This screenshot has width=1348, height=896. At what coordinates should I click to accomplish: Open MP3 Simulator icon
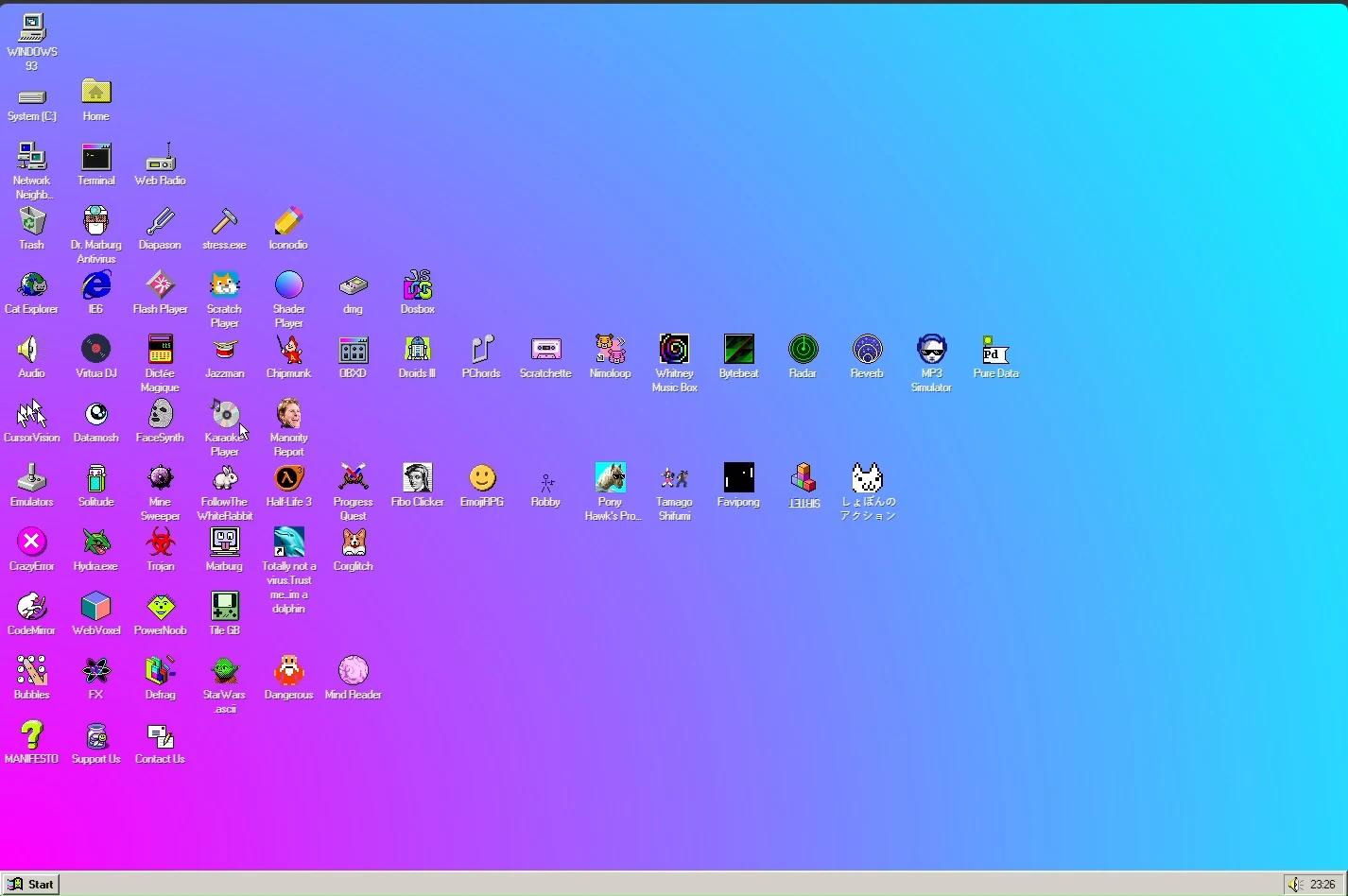pos(931,350)
